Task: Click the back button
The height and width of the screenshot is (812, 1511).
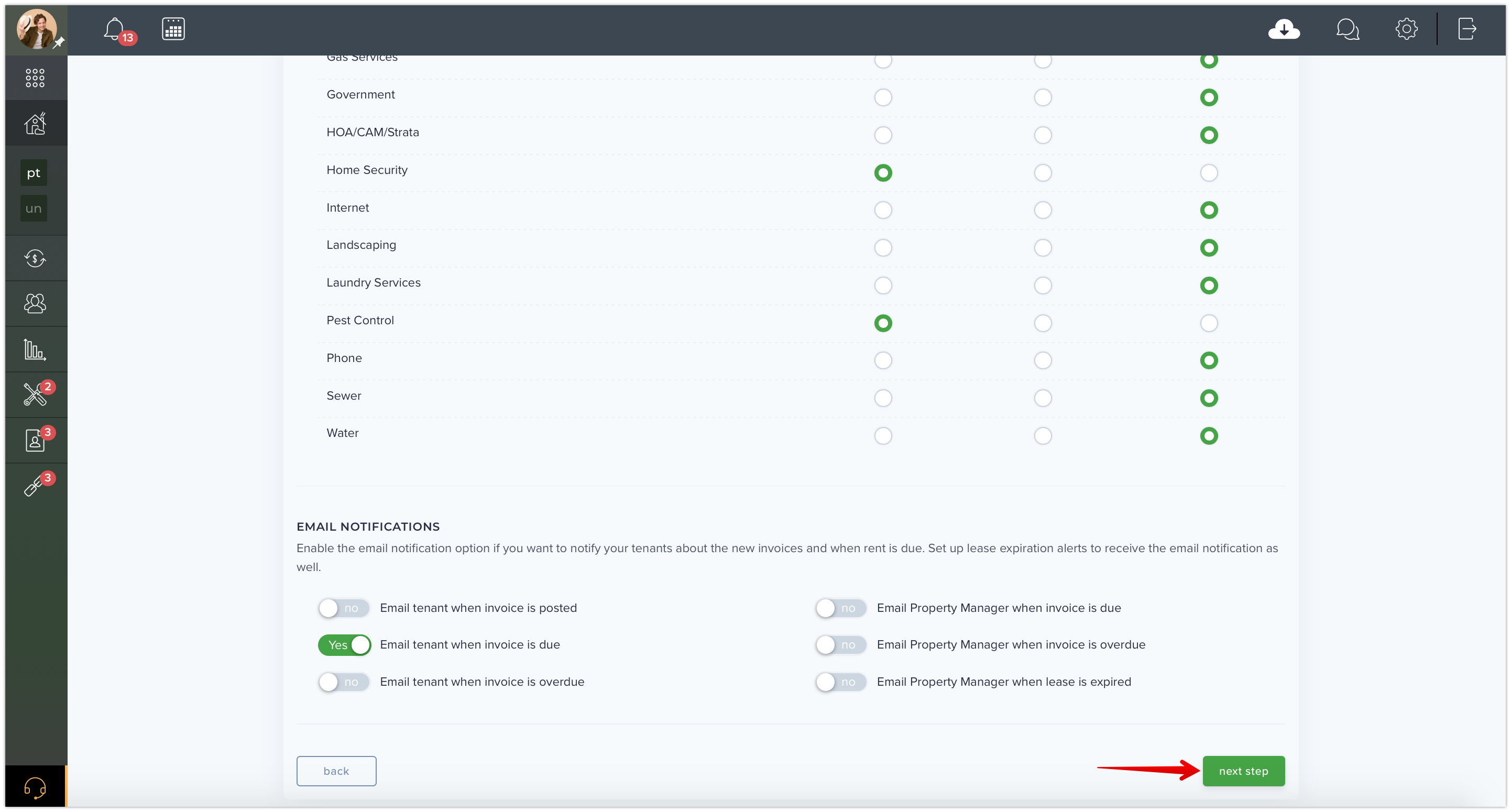Action: (336, 771)
